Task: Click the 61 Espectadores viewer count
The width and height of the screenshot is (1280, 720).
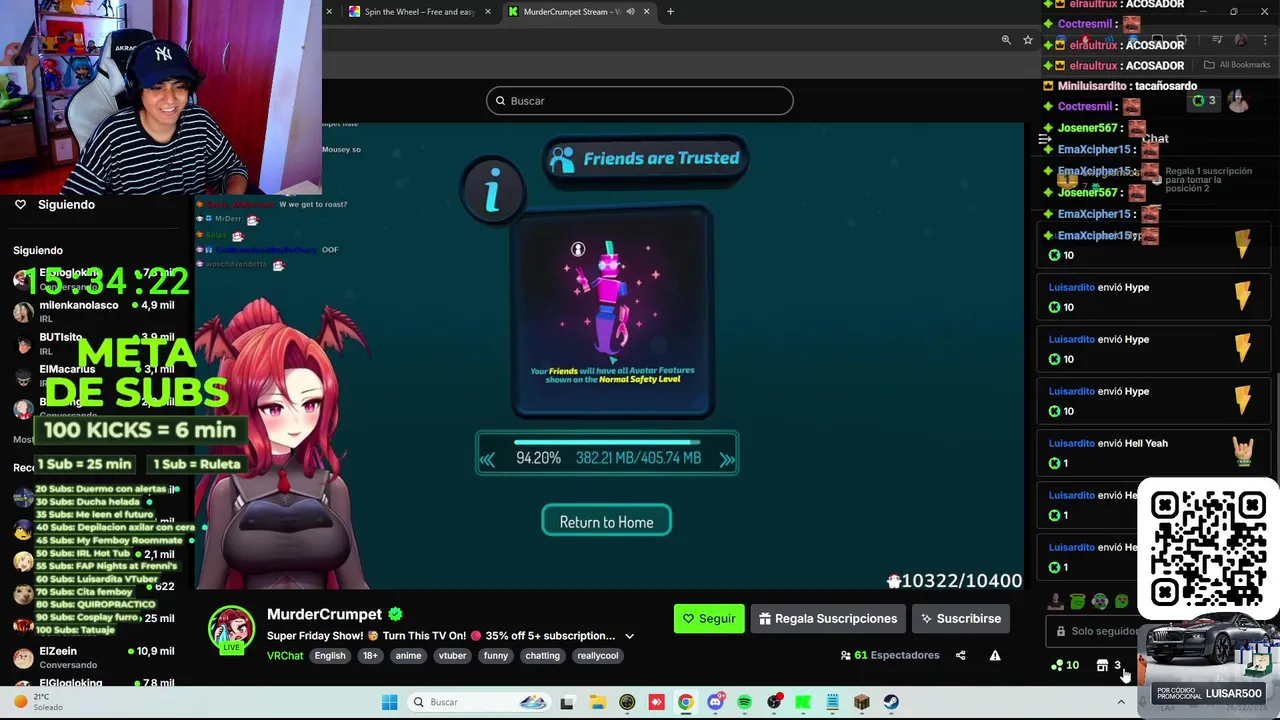Action: point(890,656)
